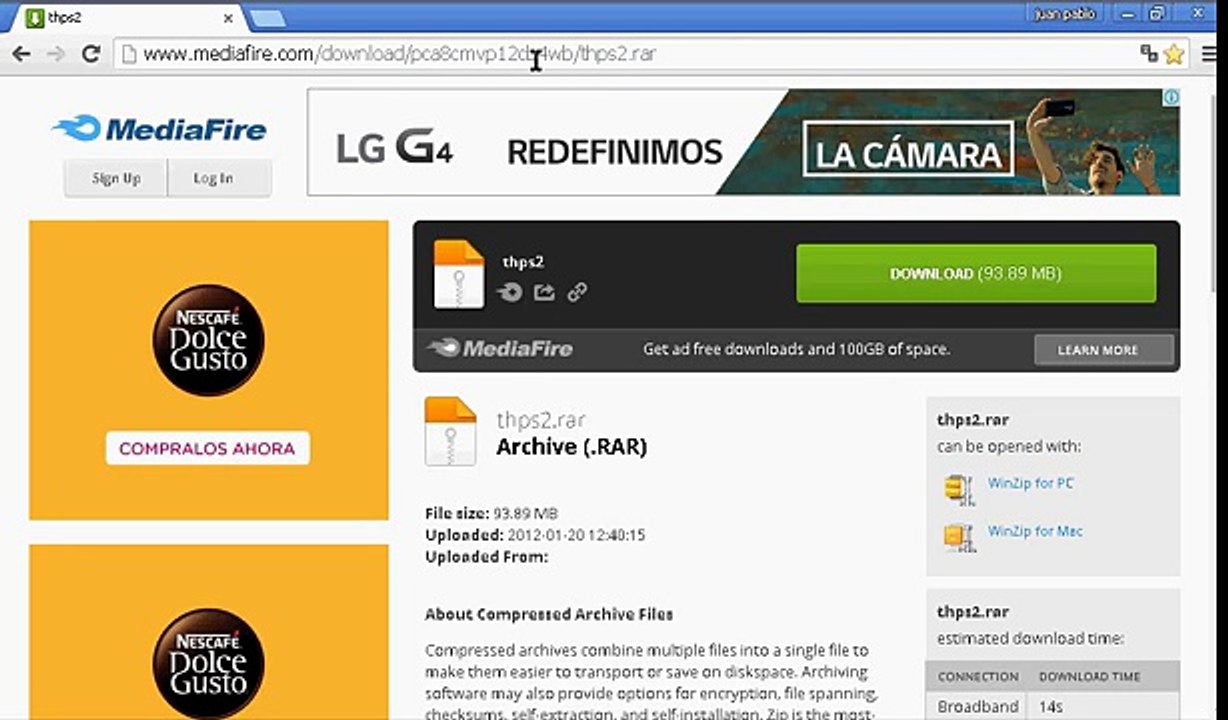Click the MediaFire logo at top left

pos(160,129)
